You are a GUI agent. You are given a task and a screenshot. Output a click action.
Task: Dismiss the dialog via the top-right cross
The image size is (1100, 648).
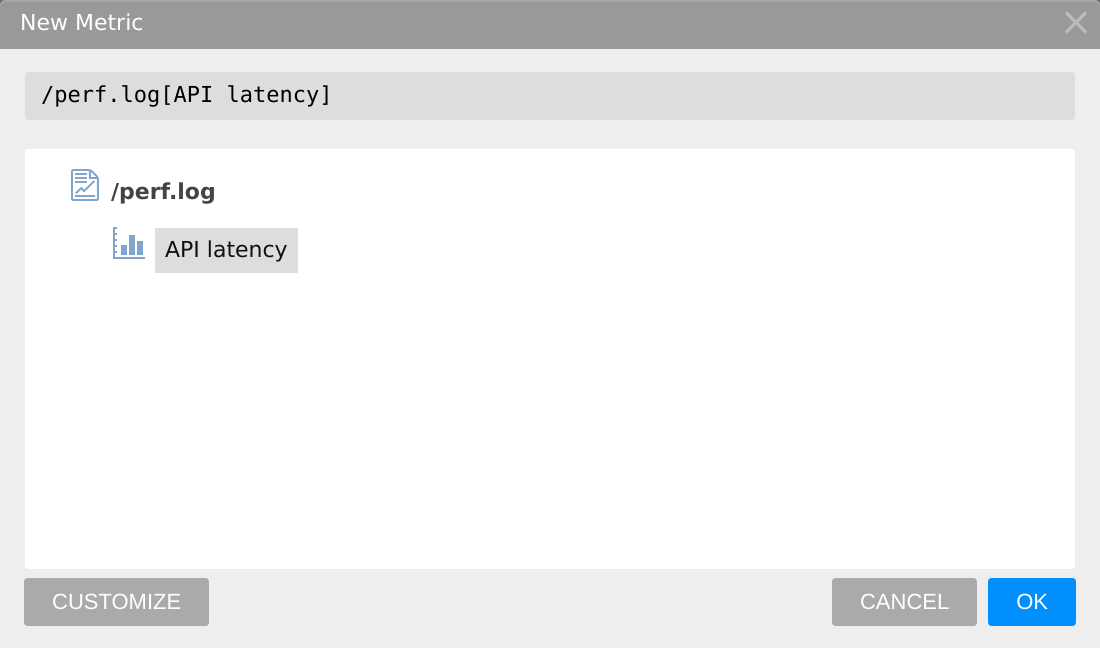coord(1075,22)
